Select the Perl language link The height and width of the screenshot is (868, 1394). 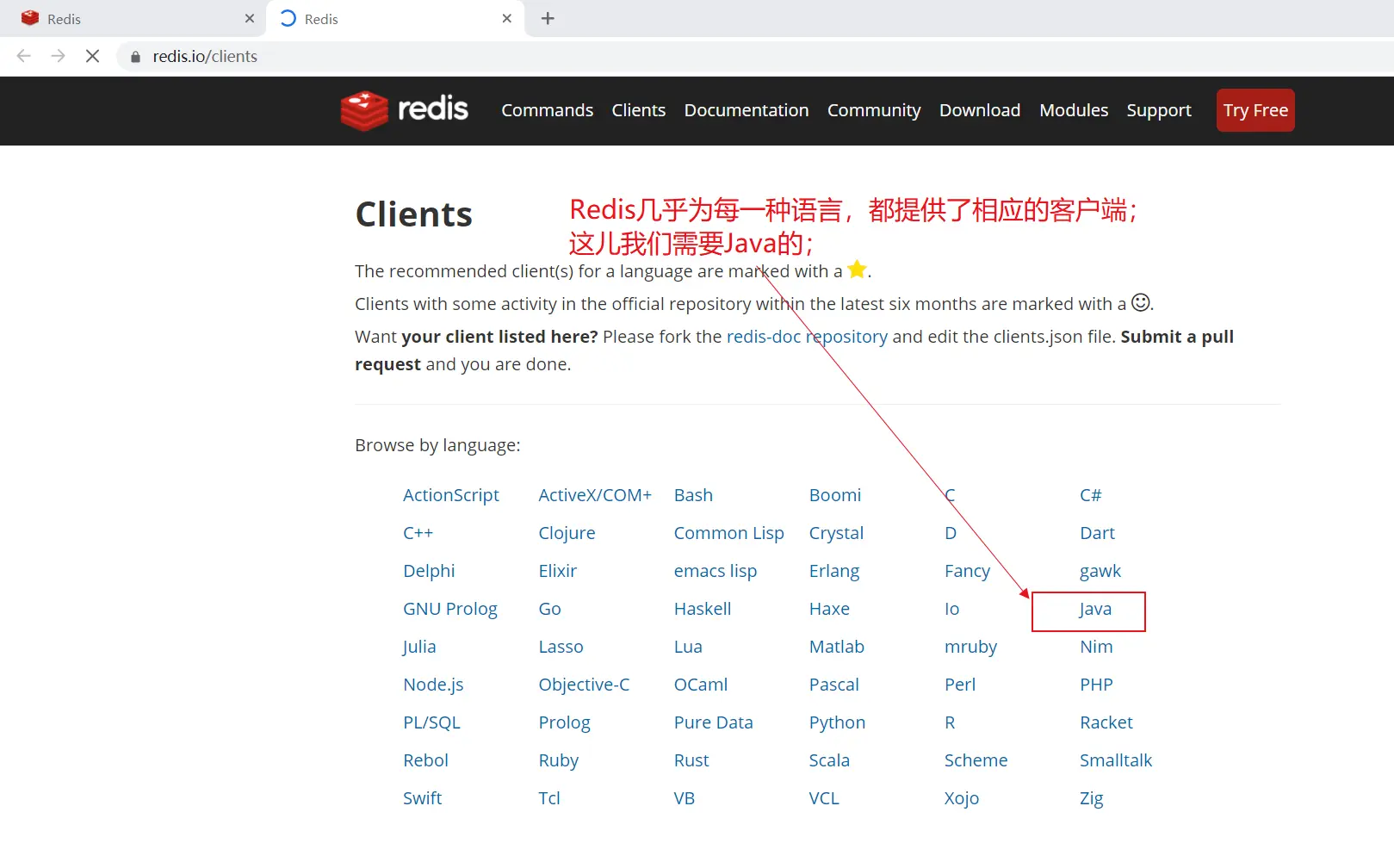tap(960, 685)
